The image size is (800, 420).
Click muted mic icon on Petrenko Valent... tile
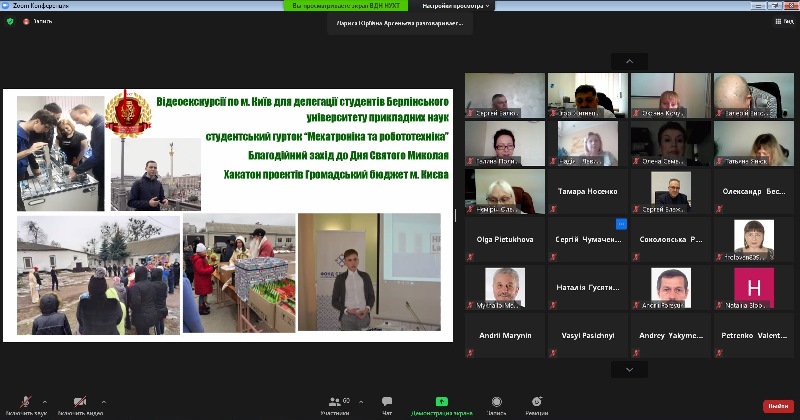pos(719,353)
